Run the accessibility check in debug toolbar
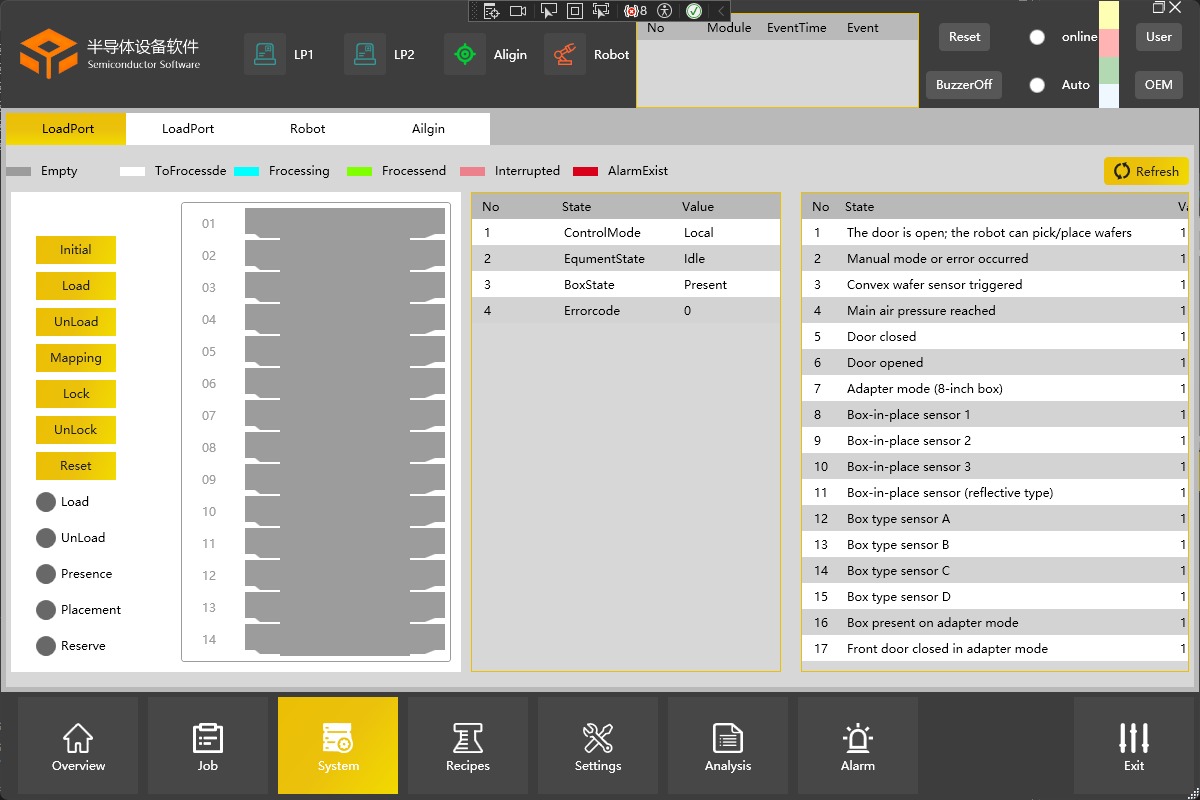The image size is (1200, 800). [664, 11]
